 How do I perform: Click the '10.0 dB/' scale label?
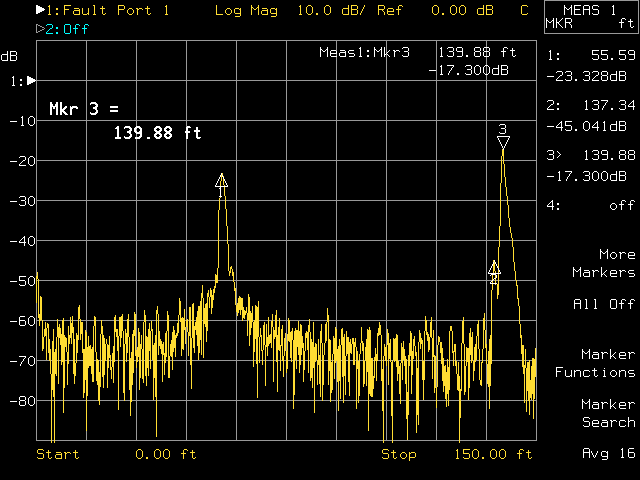pyautogui.click(x=331, y=10)
